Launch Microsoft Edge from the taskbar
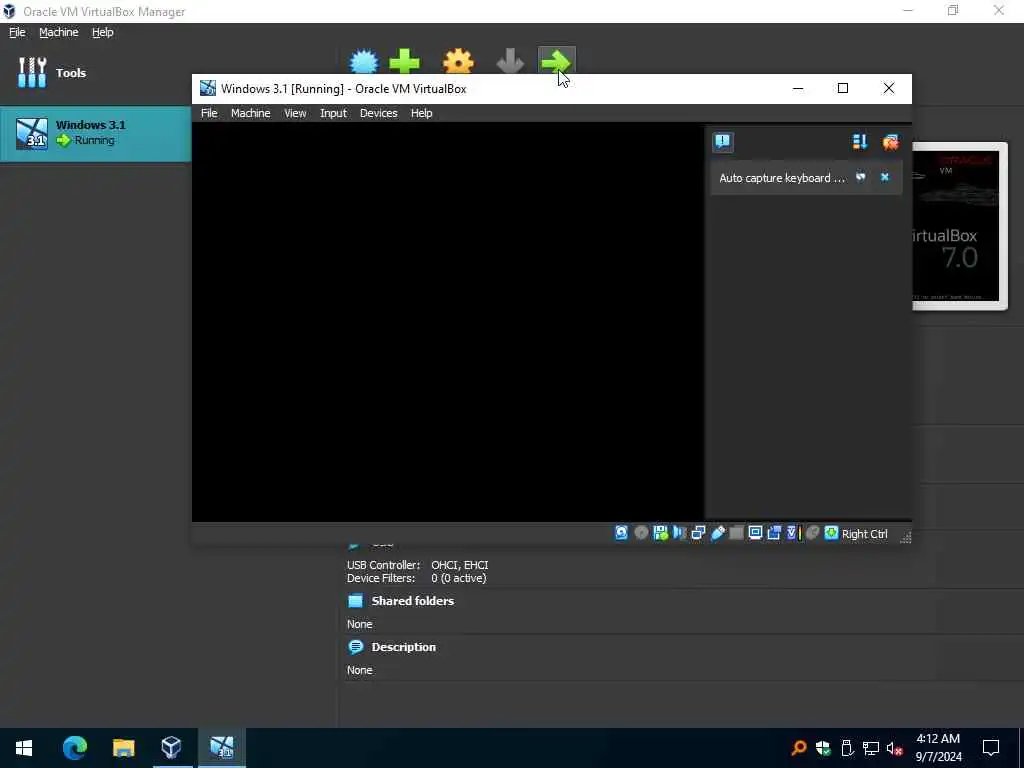This screenshot has height=768, width=1024. coord(74,748)
